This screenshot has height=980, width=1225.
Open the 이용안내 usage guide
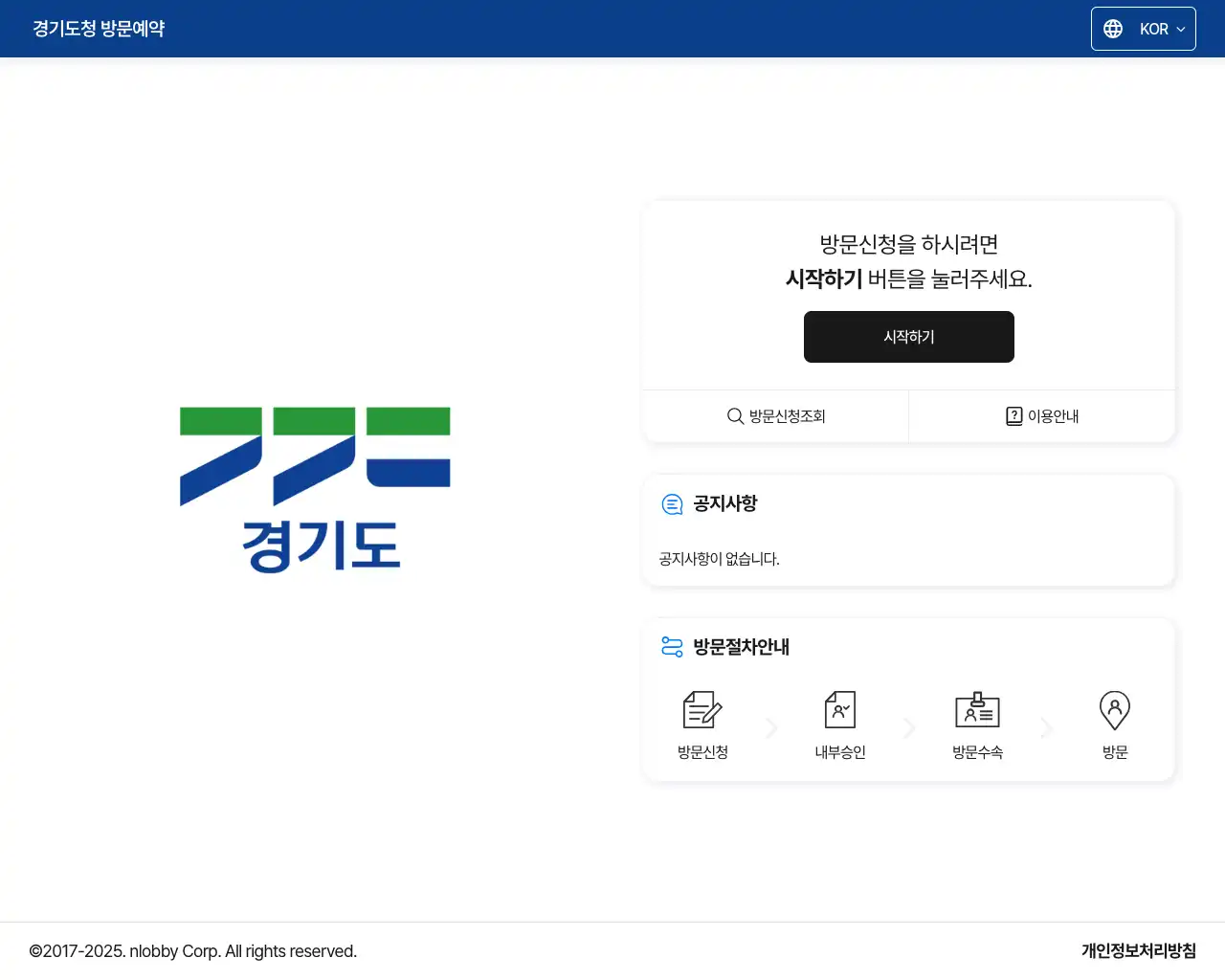[1042, 416]
